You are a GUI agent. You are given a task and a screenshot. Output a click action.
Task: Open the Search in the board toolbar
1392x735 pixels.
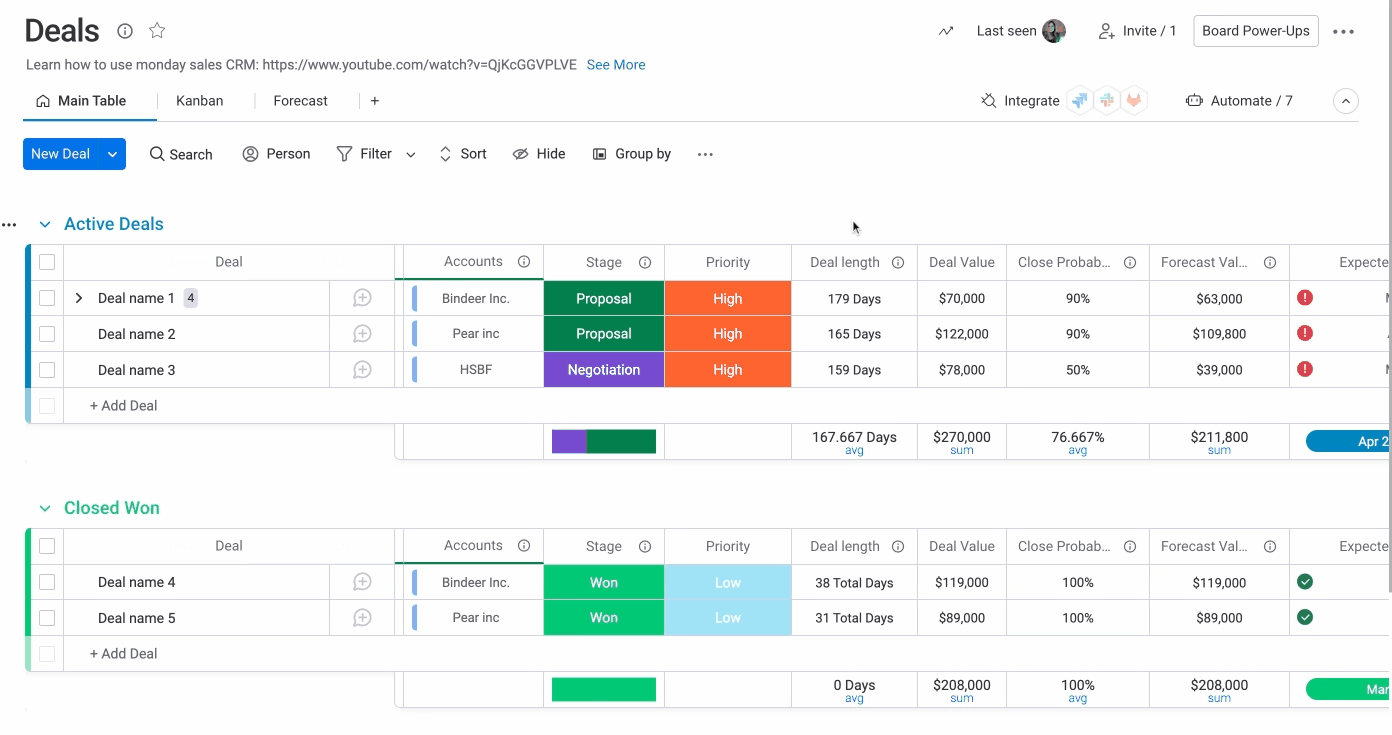(x=180, y=153)
